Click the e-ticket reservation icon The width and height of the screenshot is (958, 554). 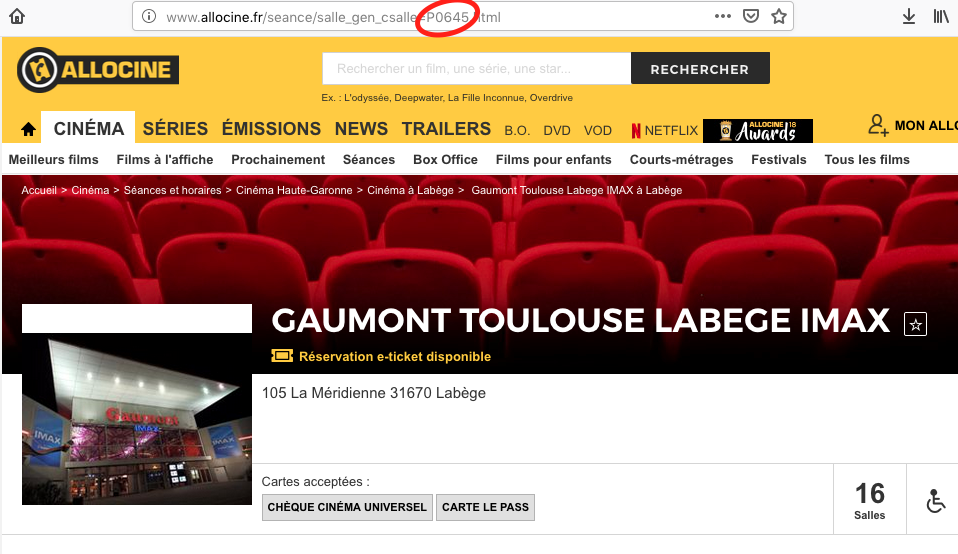[282, 355]
